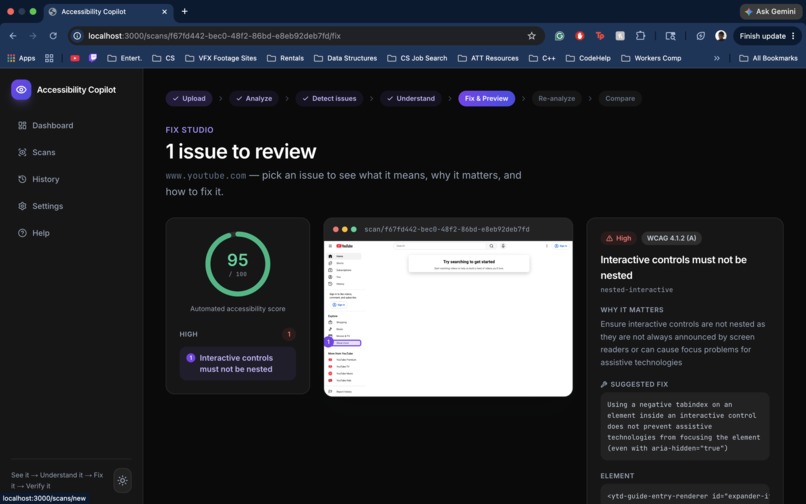Open the tab search icon in toolbar
Image resolution: width=806 pixels, height=504 pixels.
(x=670, y=36)
